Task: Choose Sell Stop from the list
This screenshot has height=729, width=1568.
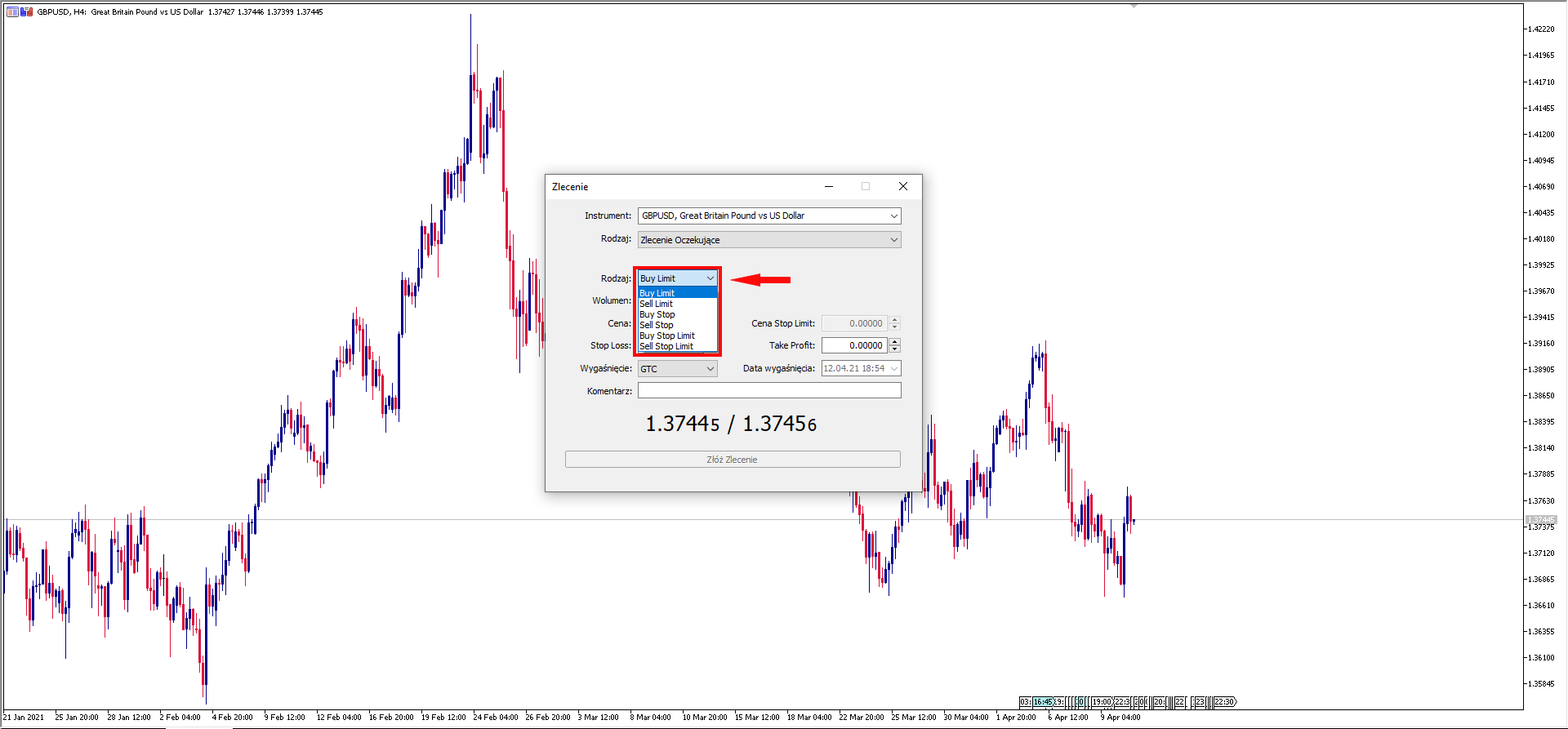Action: 677,325
